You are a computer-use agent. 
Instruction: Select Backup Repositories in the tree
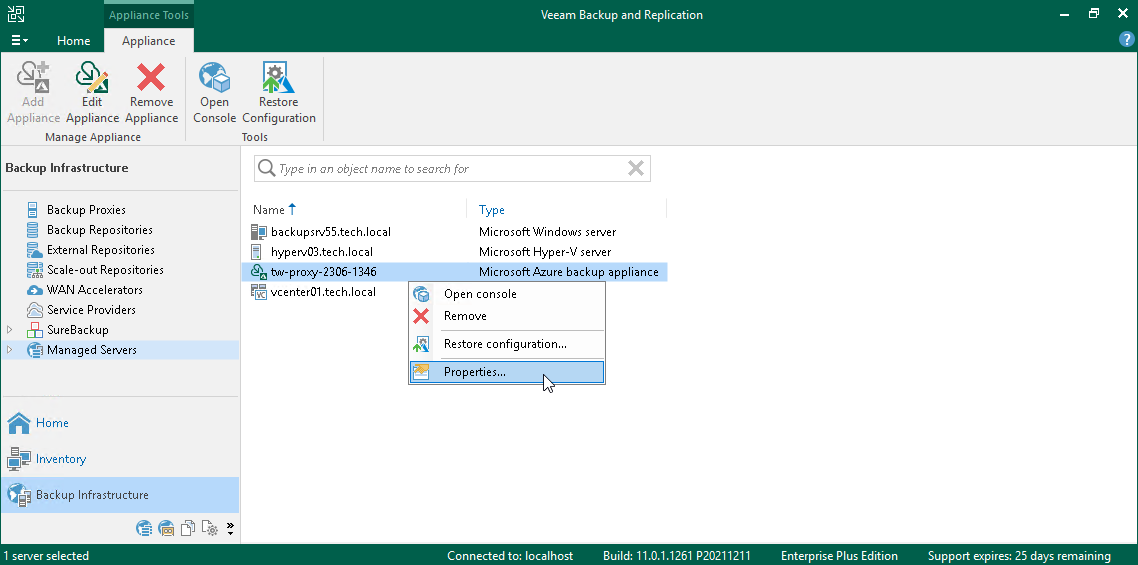pos(99,229)
